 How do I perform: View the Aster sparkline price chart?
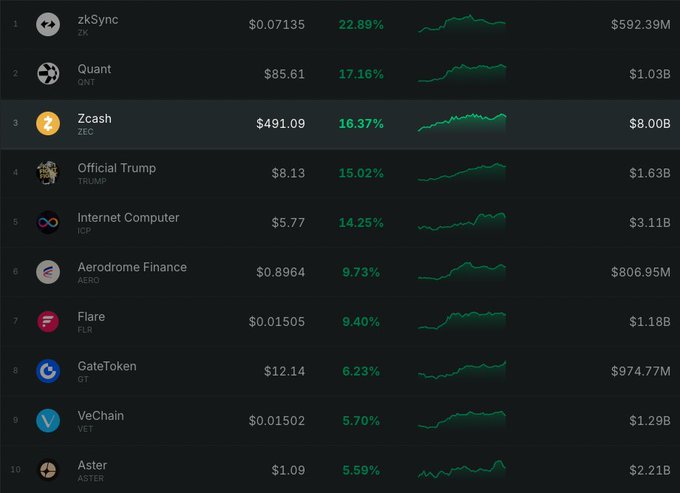(462, 469)
